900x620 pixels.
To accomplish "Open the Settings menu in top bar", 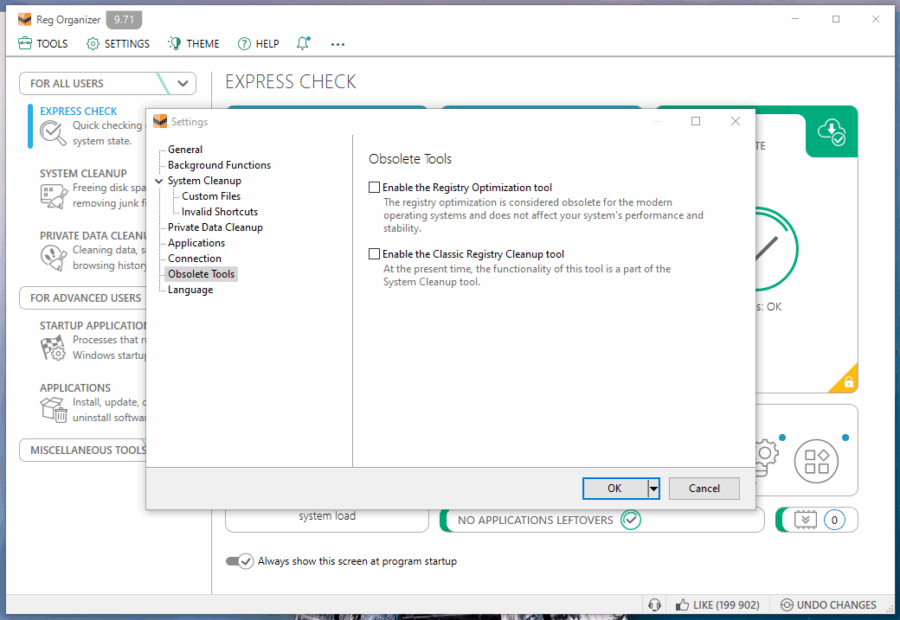I will pos(118,44).
